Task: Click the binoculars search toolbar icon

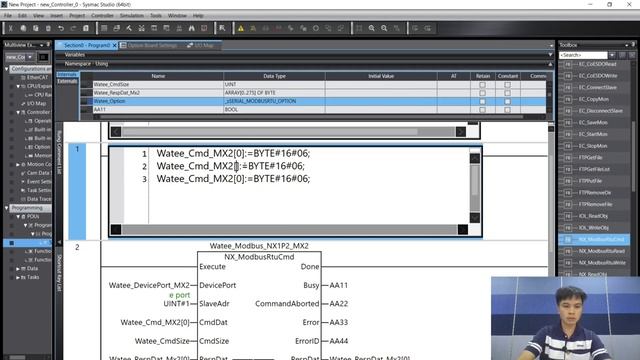Action: coord(191,28)
